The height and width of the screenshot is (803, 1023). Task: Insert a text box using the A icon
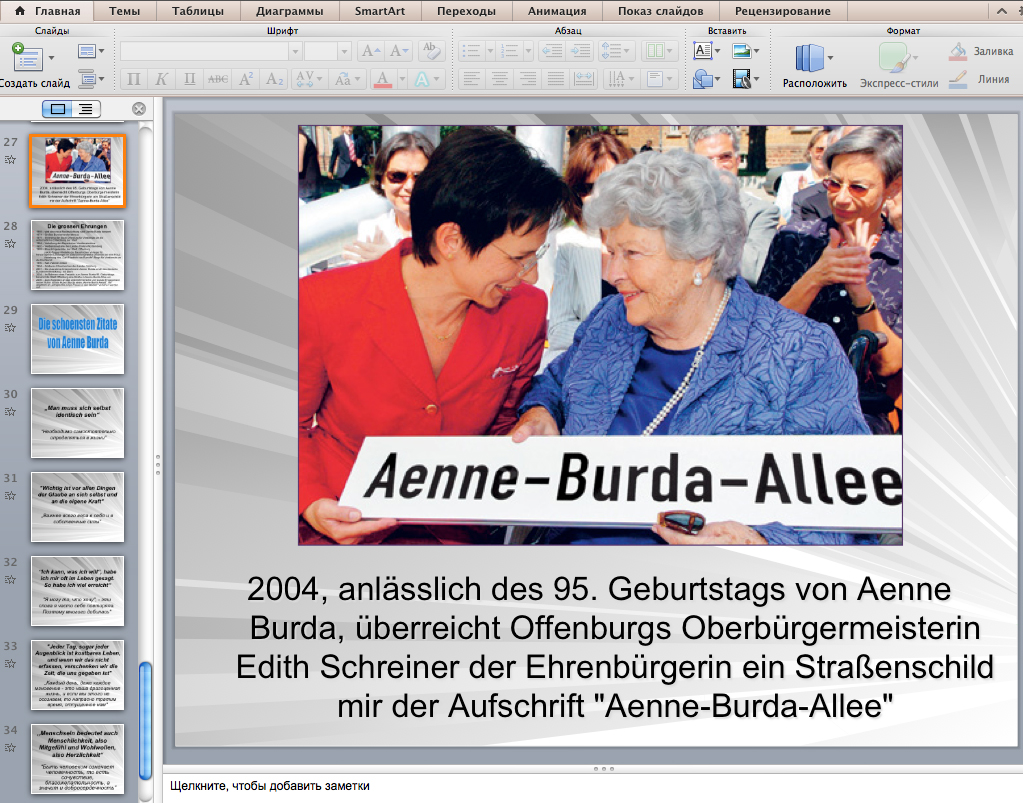click(x=703, y=51)
